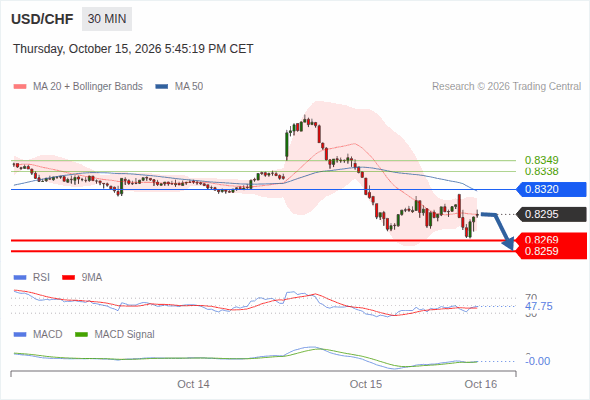The width and height of the screenshot is (590, 400).
Task: Click the MA 50 legend label
Action: (189, 87)
